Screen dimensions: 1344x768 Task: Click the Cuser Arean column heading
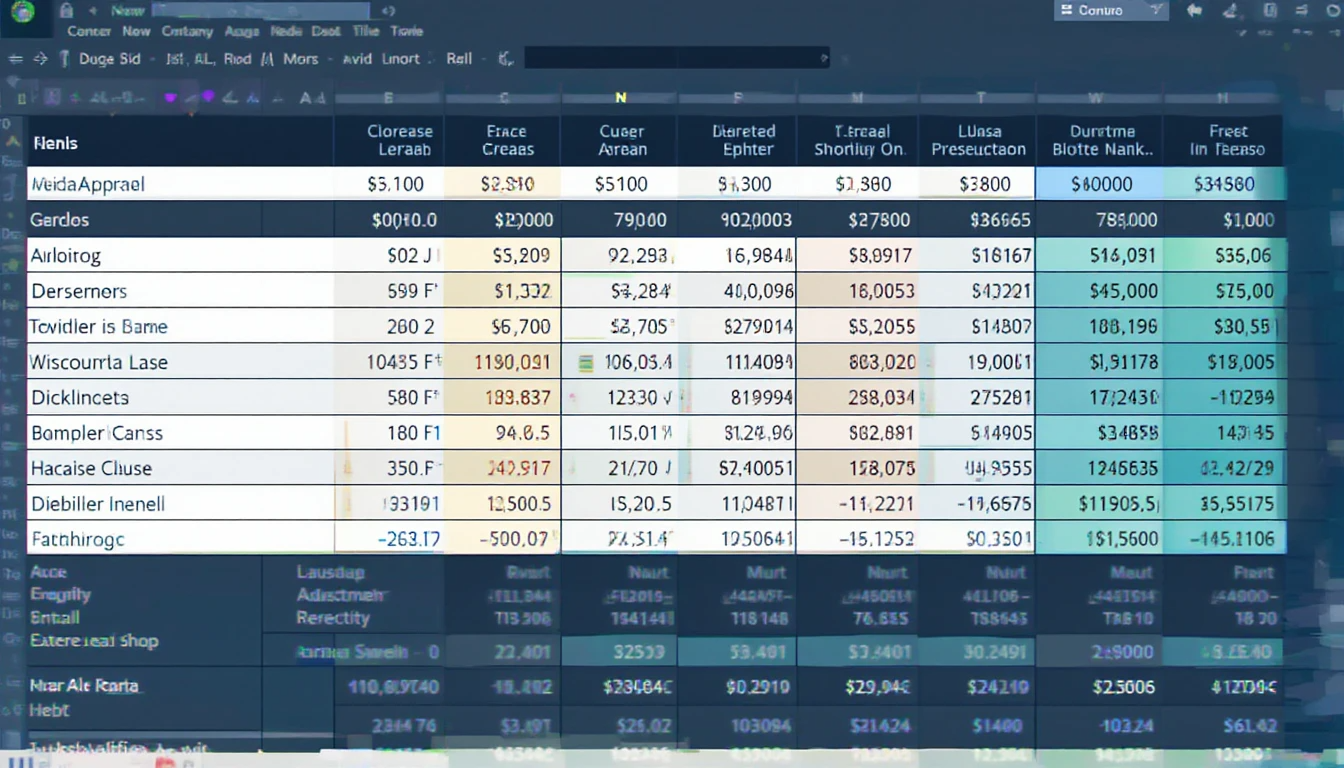622,140
